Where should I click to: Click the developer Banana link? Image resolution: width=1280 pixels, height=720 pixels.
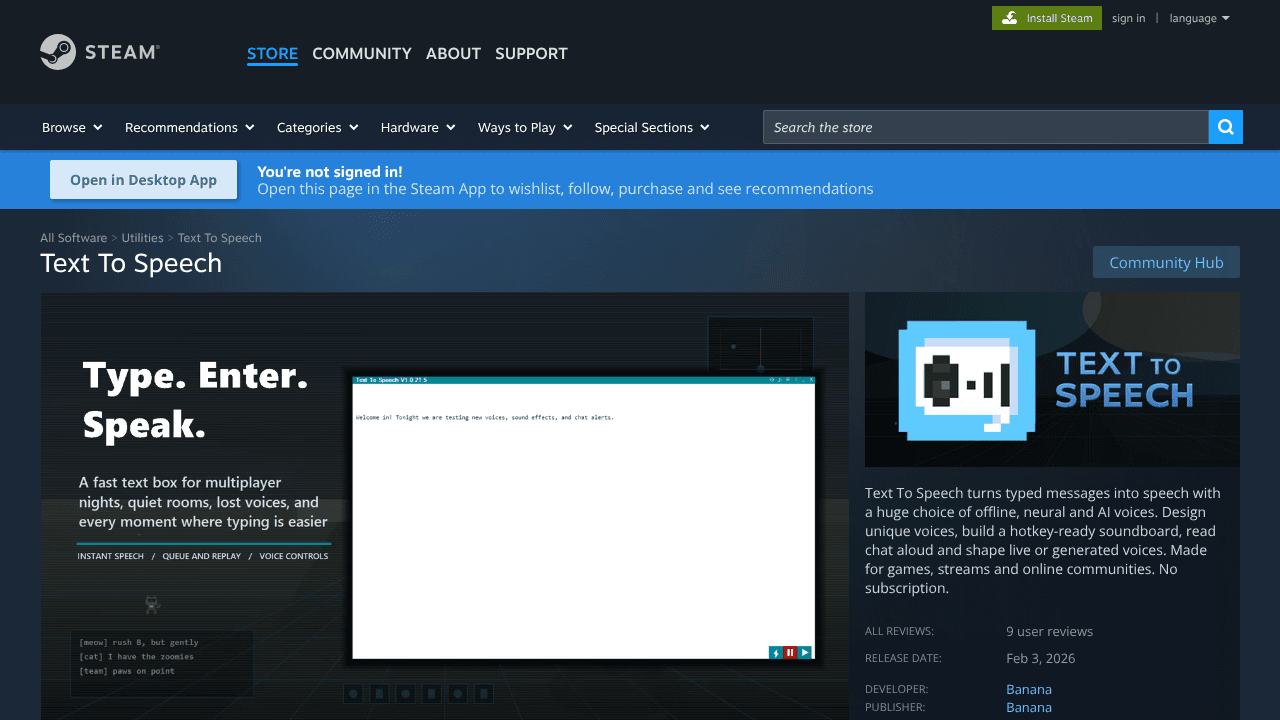coord(1029,689)
